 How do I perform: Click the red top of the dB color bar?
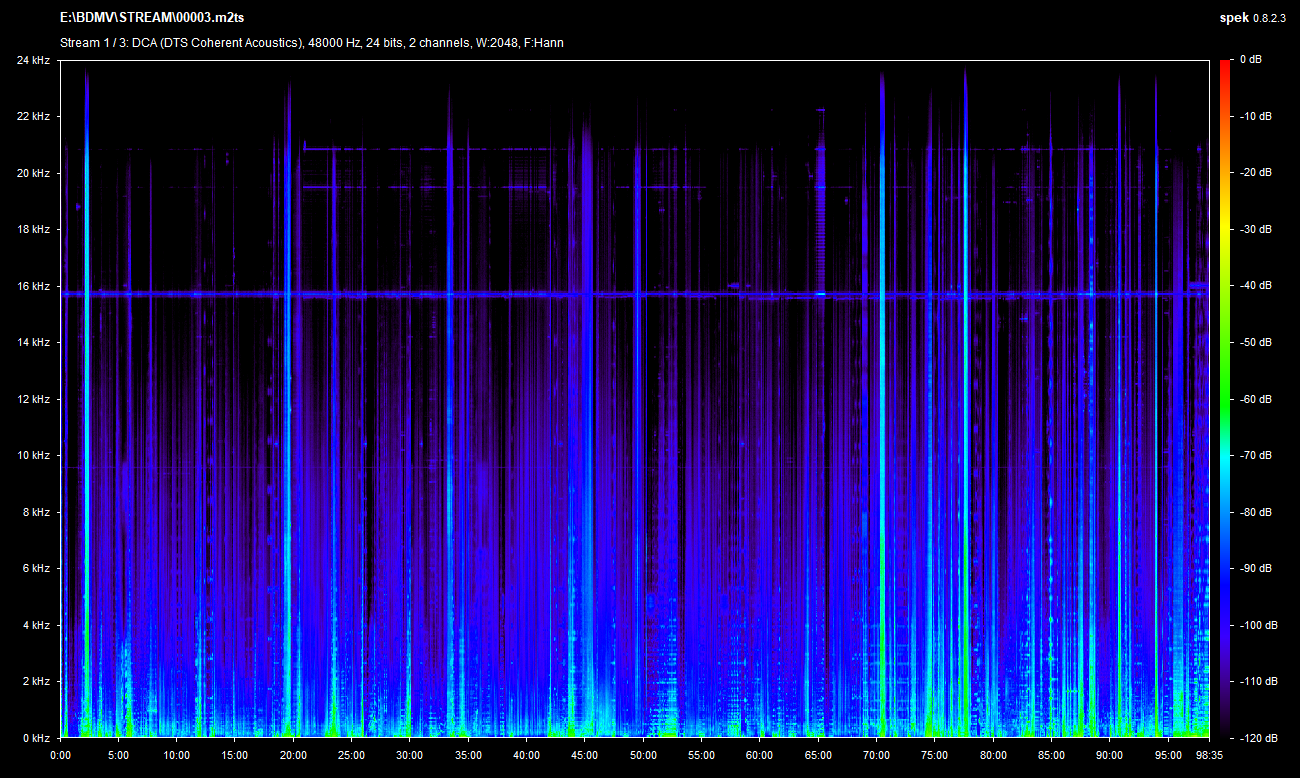click(x=1224, y=66)
